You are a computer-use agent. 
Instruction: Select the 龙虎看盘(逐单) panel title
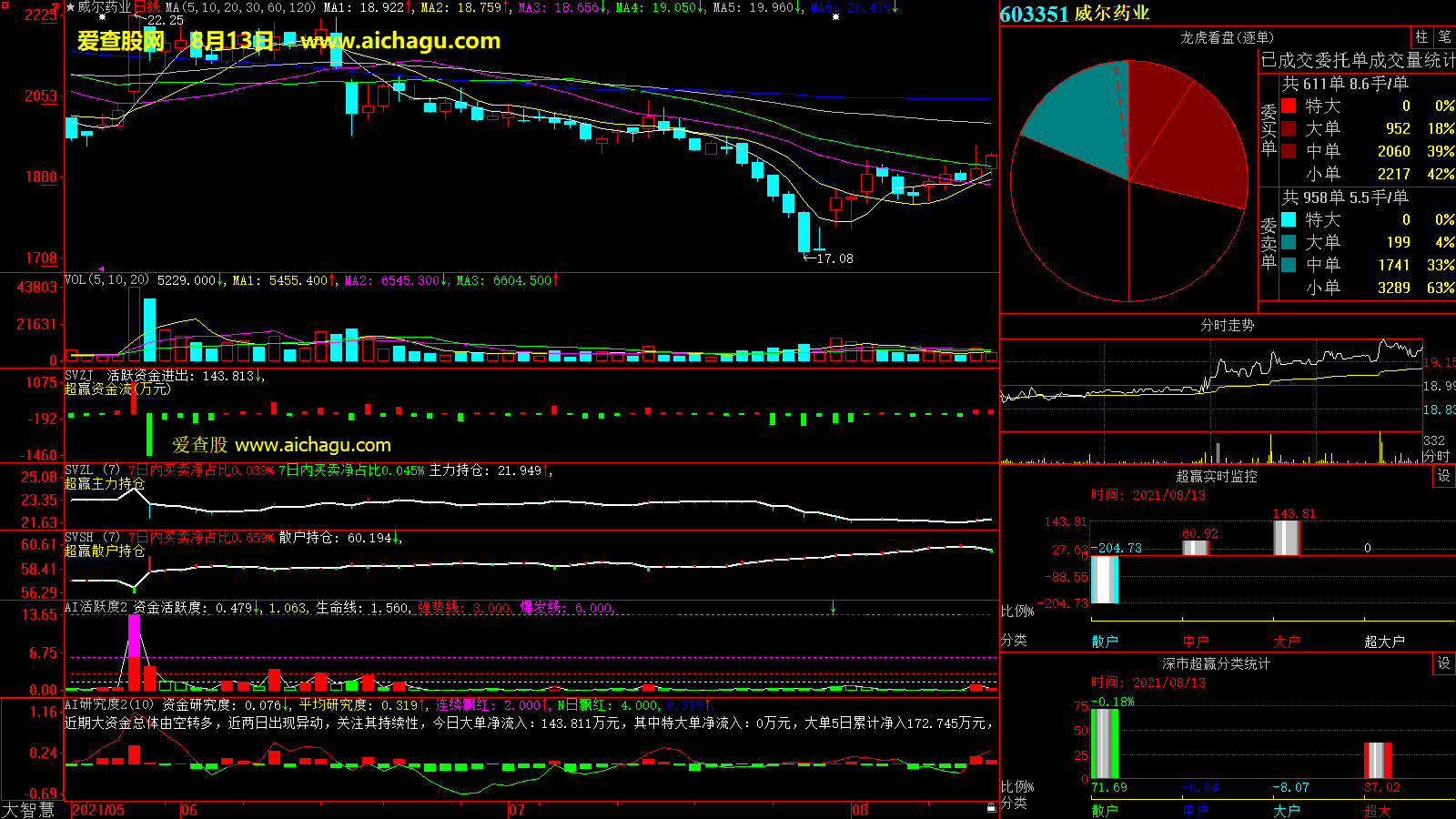click(1227, 37)
